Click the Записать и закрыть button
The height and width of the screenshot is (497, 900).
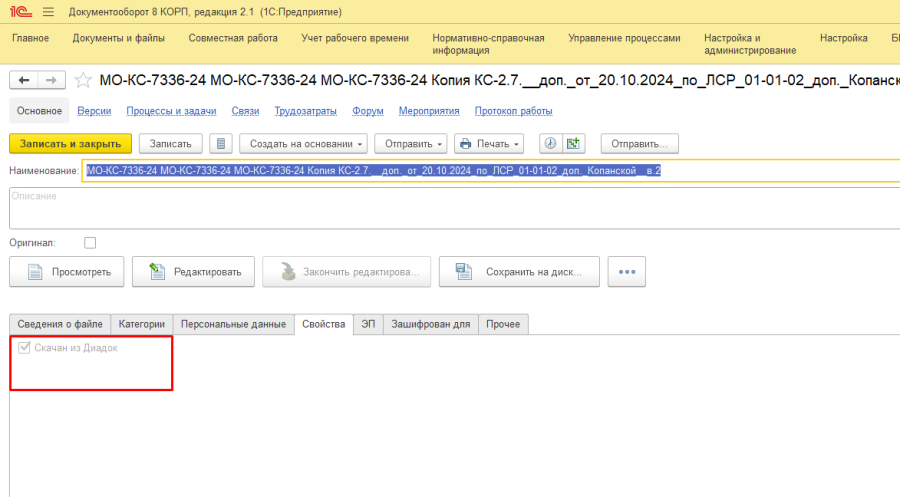click(70, 144)
